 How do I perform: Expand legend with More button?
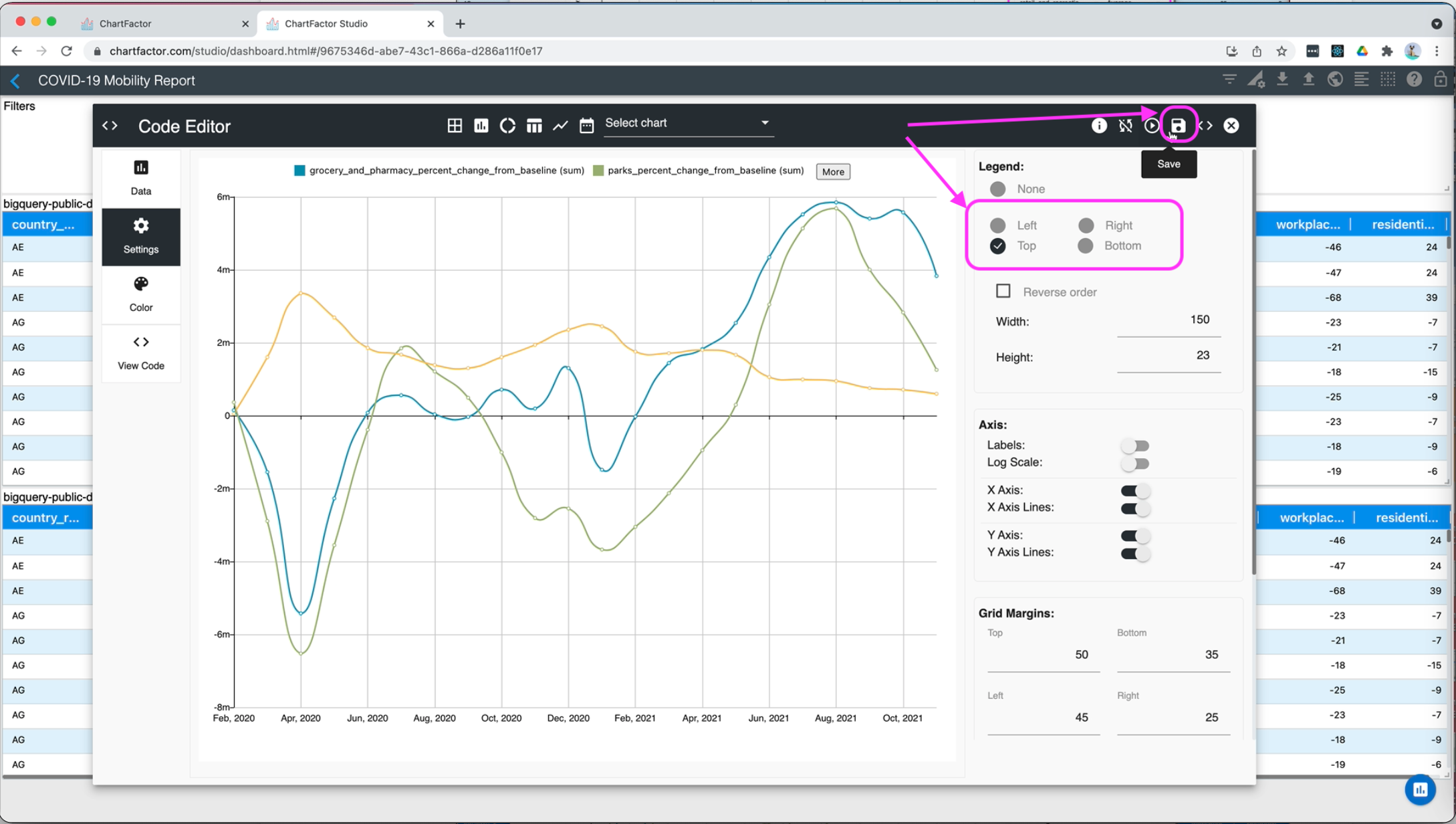[x=832, y=172]
